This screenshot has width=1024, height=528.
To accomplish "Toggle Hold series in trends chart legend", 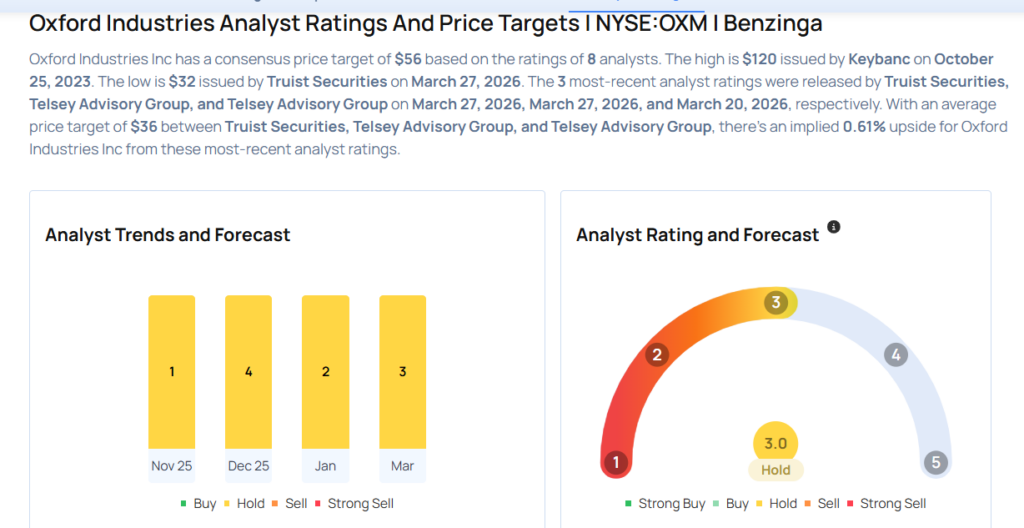I will [242, 503].
